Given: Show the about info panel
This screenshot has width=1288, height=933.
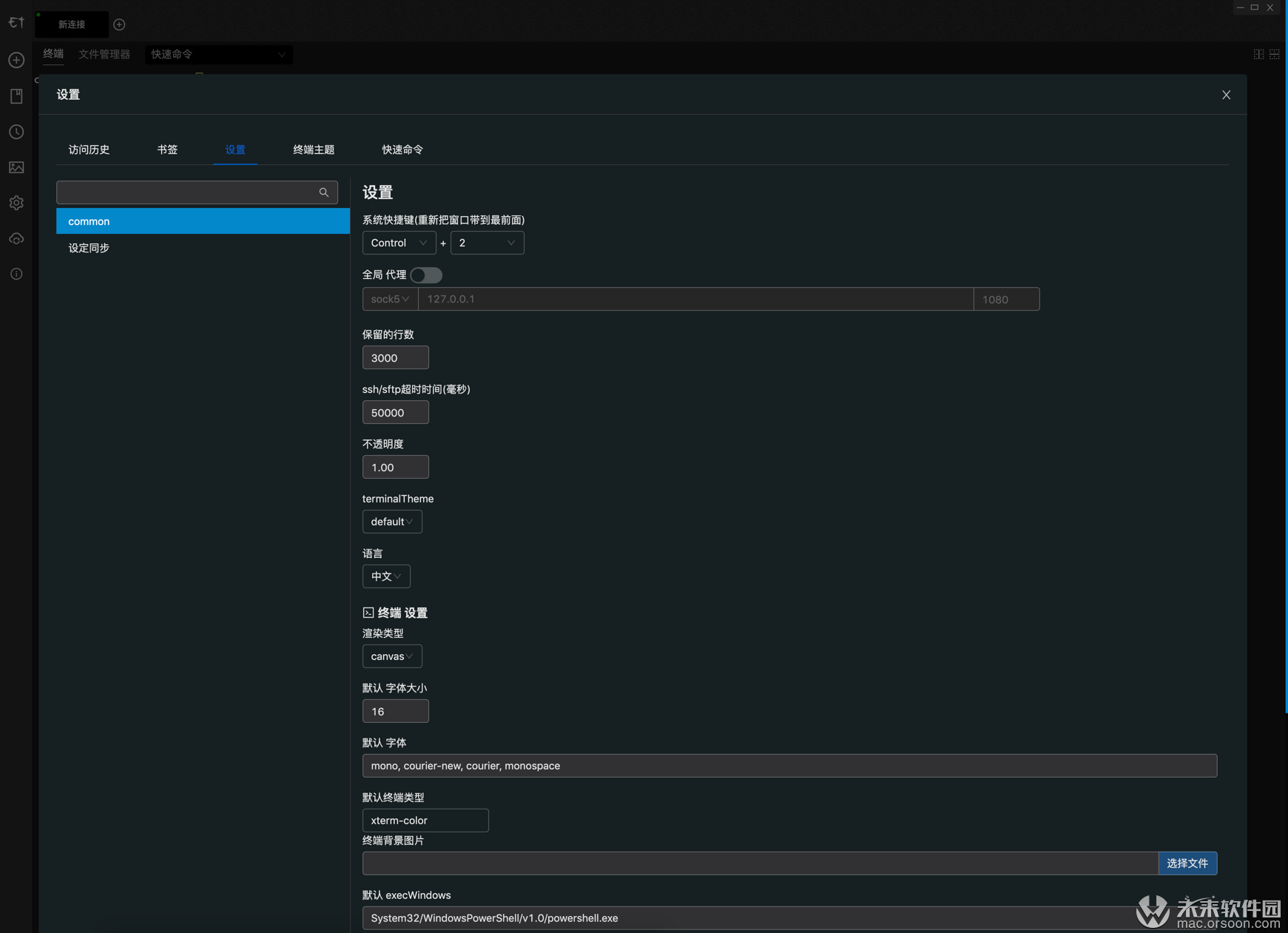Looking at the screenshot, I should (16, 274).
